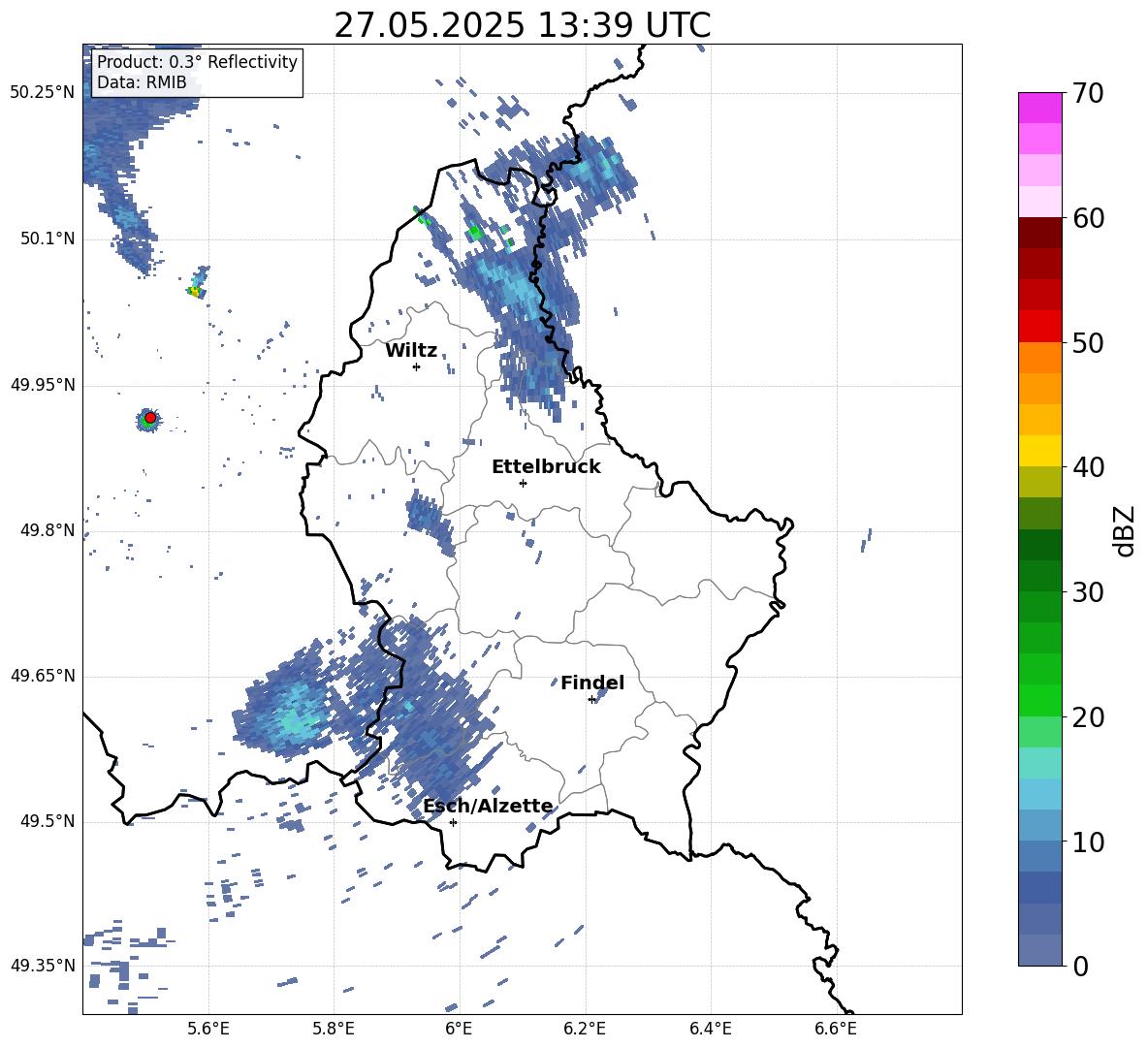Image resolution: width=1148 pixels, height=1048 pixels.
Task: Click the 49.5°N latitude label
Action: (47, 822)
